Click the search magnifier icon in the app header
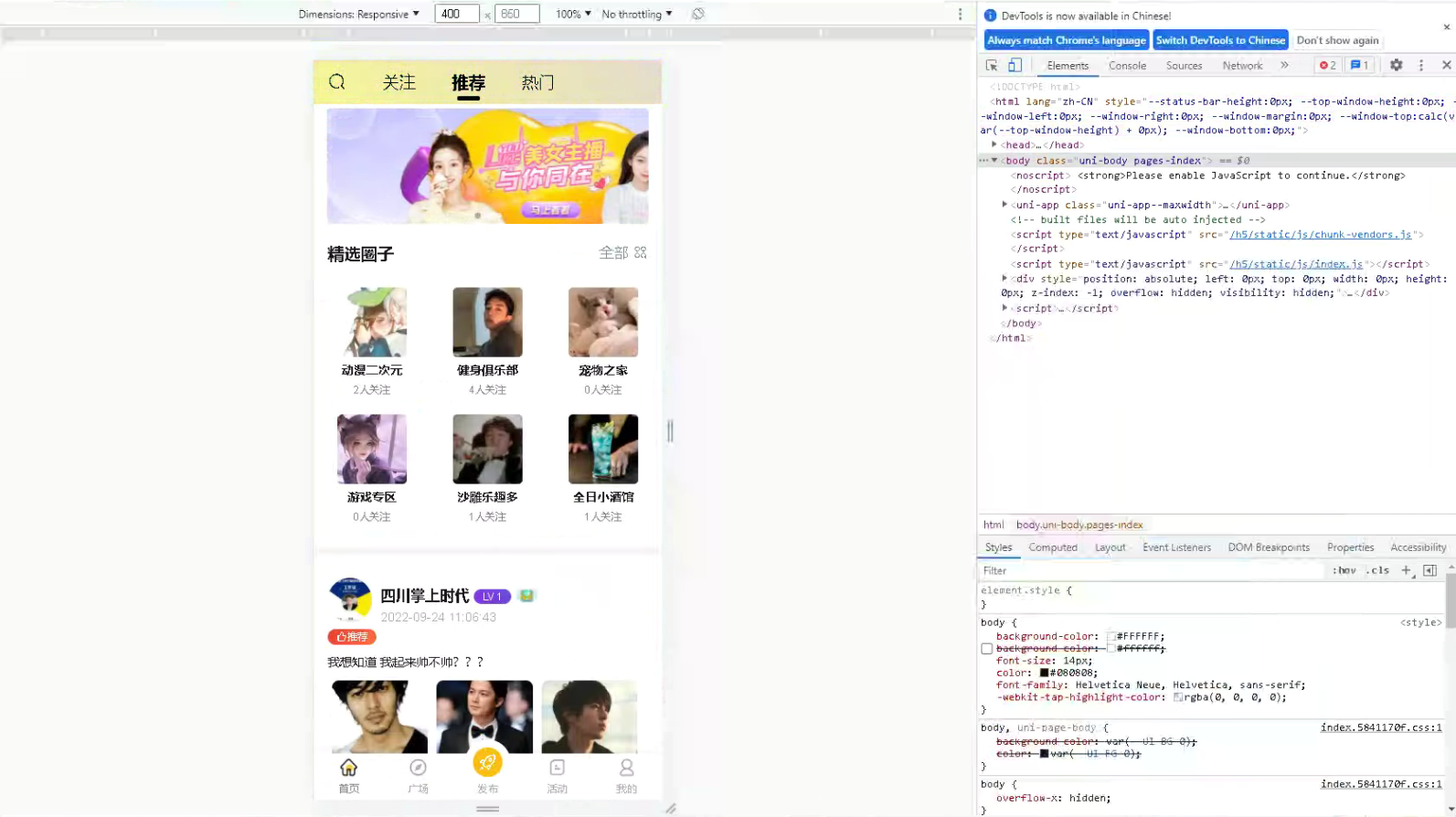This screenshot has width=1456, height=817. (x=337, y=82)
